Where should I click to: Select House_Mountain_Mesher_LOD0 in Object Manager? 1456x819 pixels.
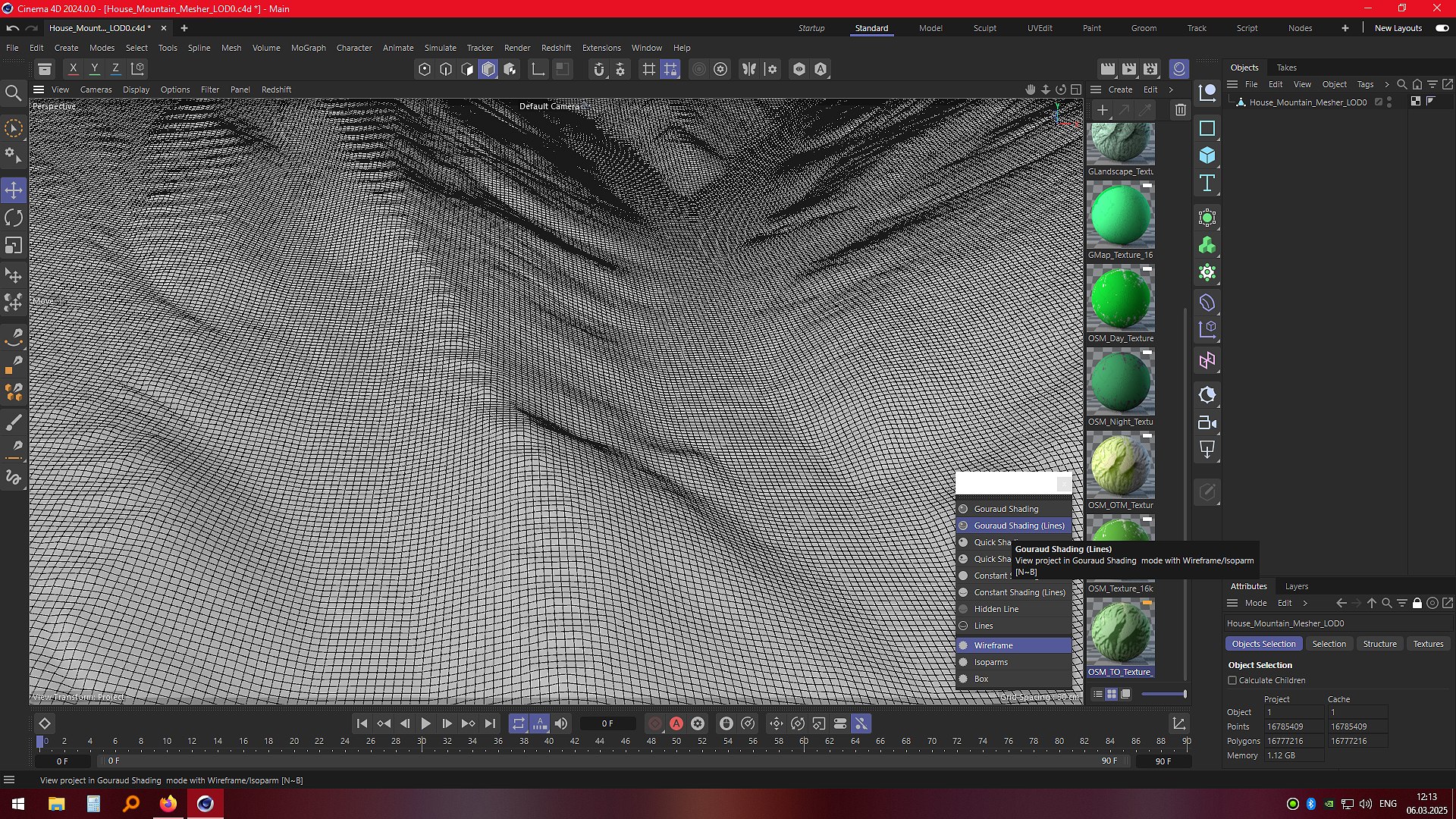click(x=1307, y=102)
